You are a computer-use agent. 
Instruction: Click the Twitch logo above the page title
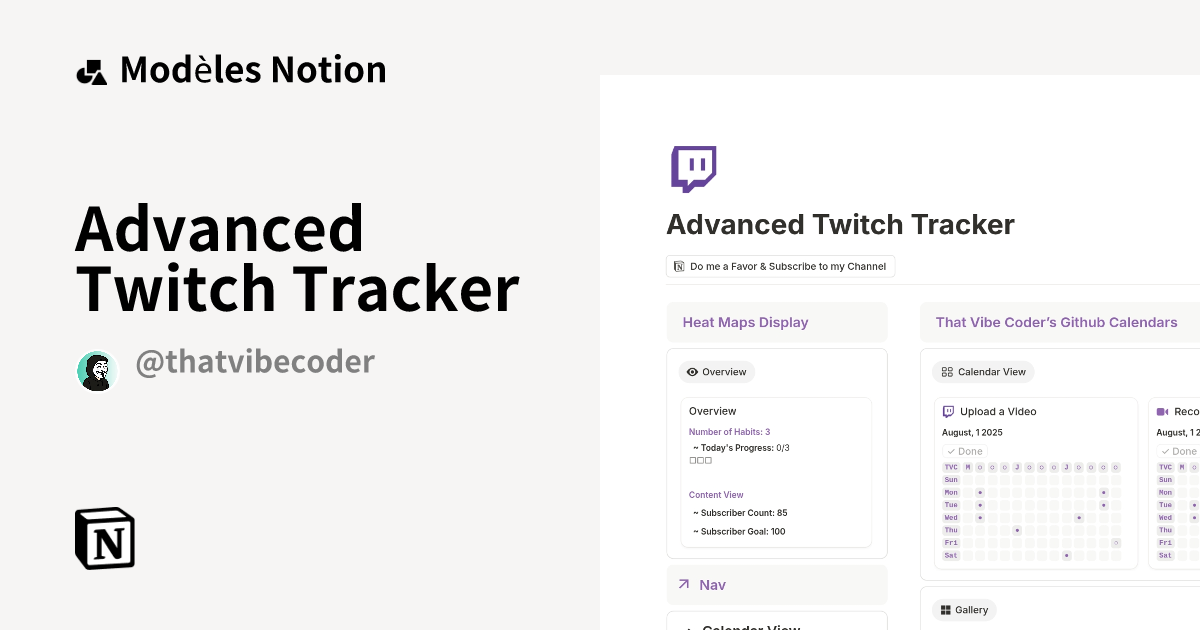[x=693, y=168]
